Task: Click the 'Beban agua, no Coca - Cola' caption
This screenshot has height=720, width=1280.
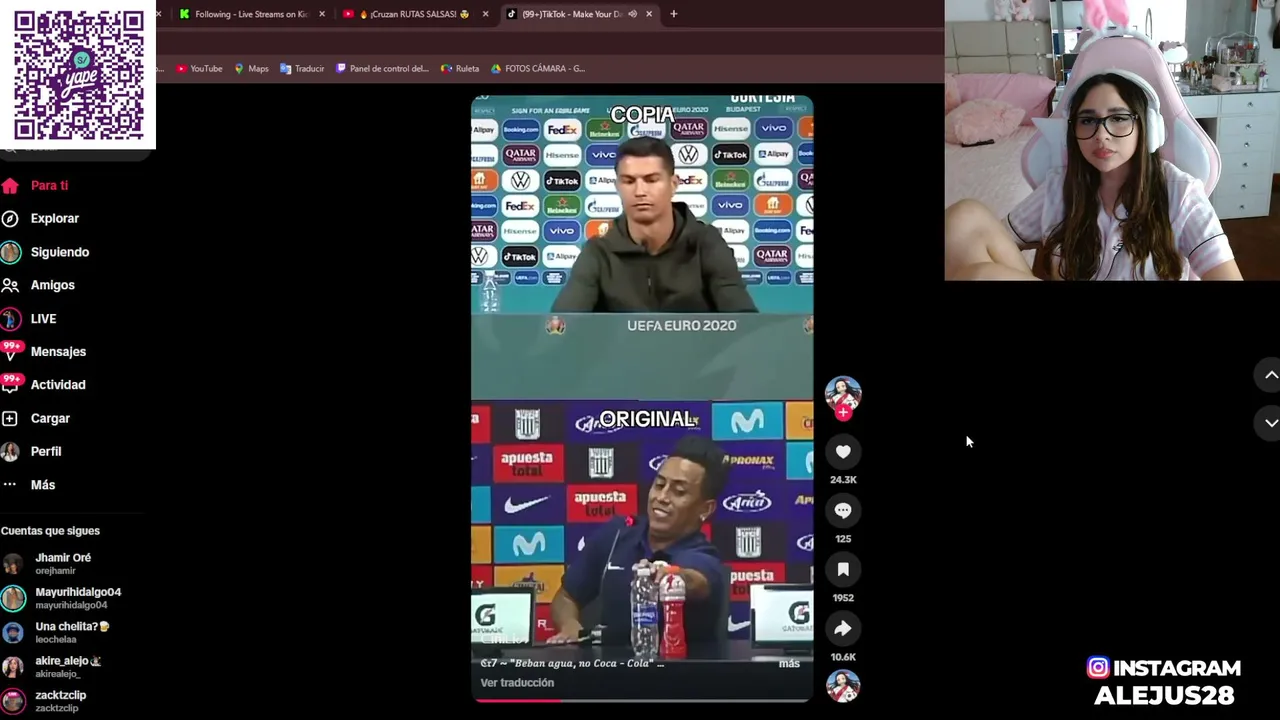Action: click(x=572, y=663)
